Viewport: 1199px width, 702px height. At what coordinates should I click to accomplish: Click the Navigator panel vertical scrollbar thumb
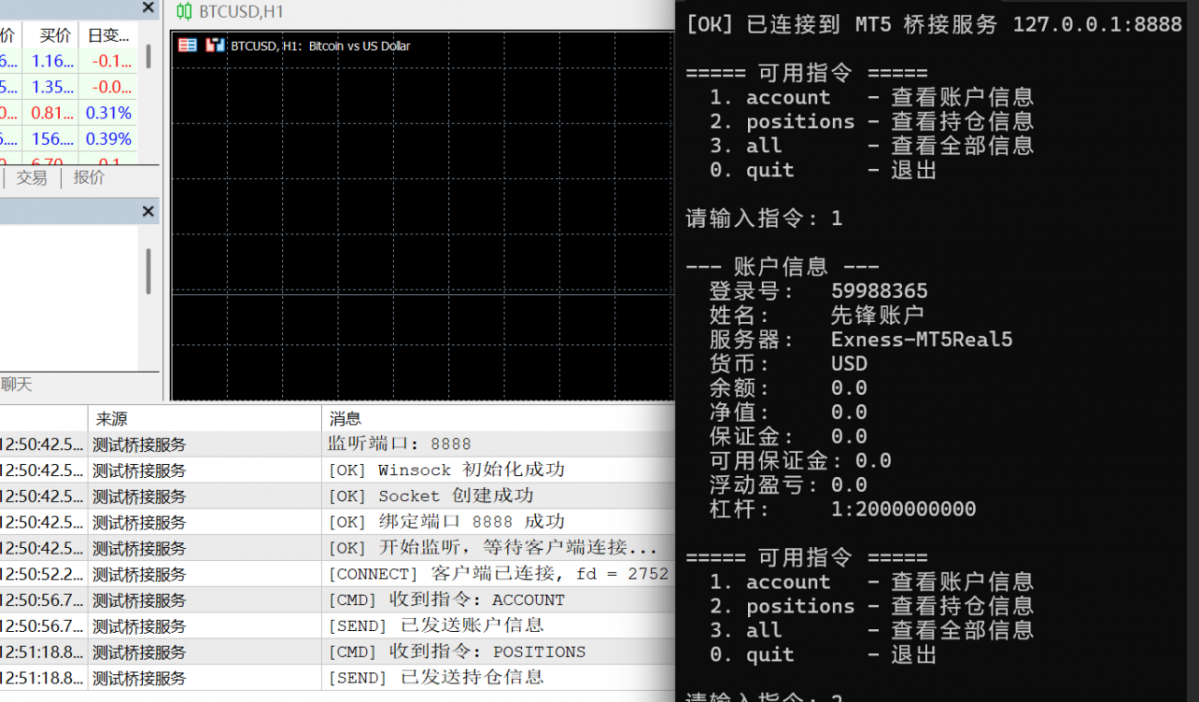[x=148, y=271]
